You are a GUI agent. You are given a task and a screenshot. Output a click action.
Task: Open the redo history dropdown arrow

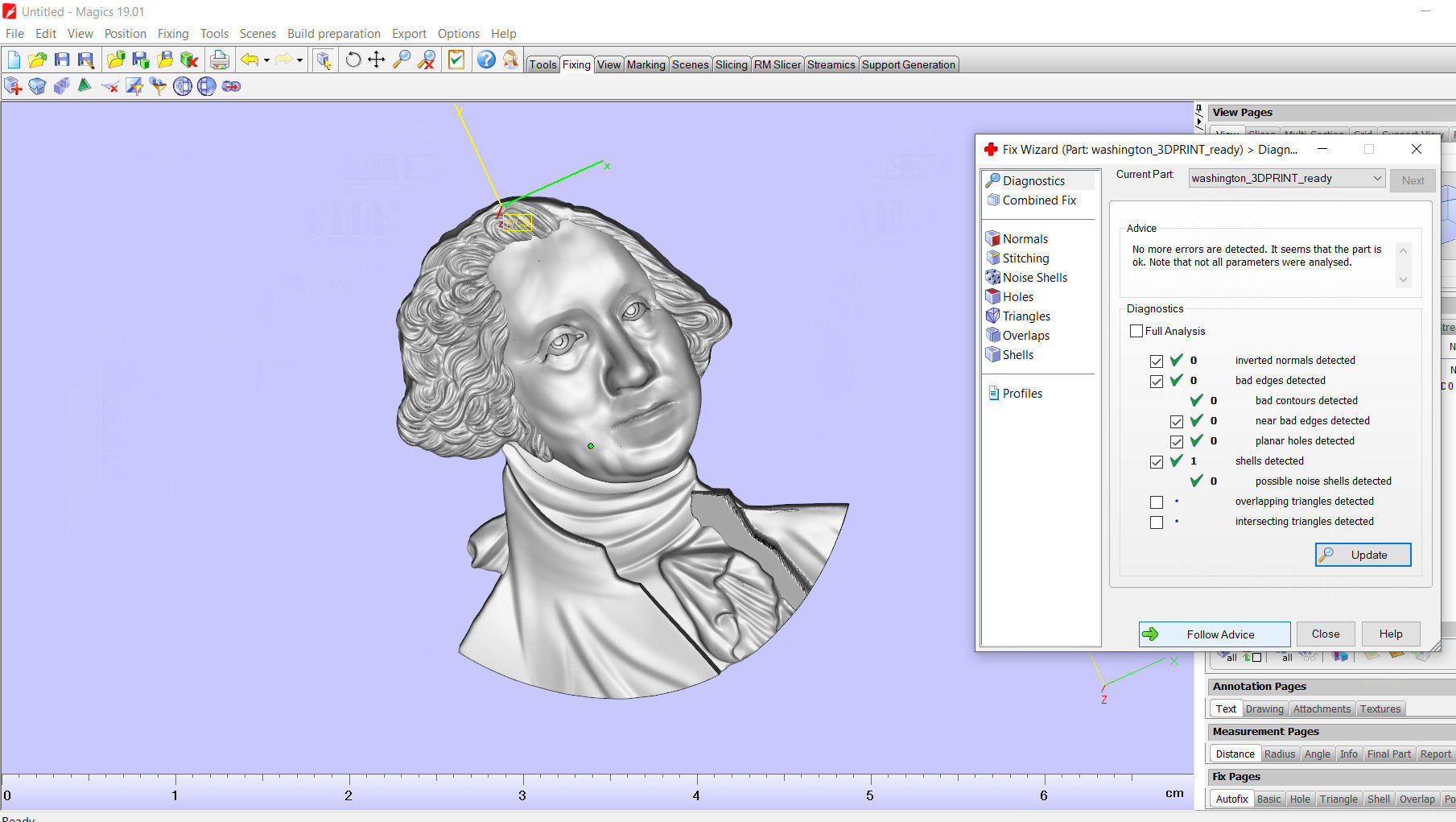pyautogui.click(x=299, y=60)
